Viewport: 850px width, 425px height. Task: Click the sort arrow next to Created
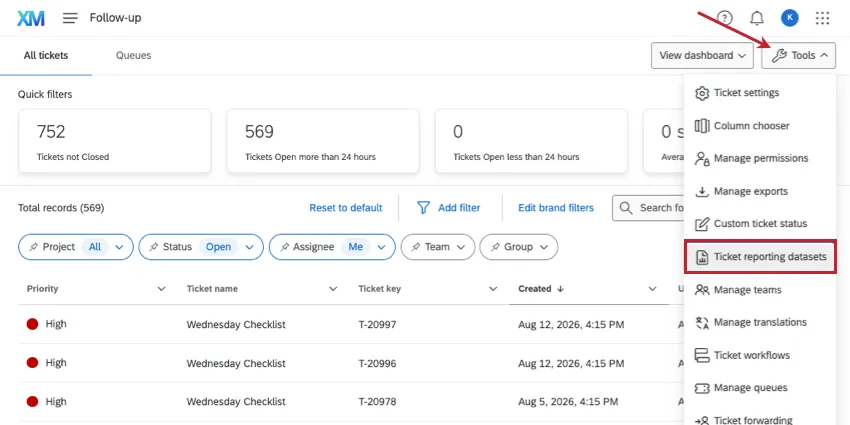point(561,289)
